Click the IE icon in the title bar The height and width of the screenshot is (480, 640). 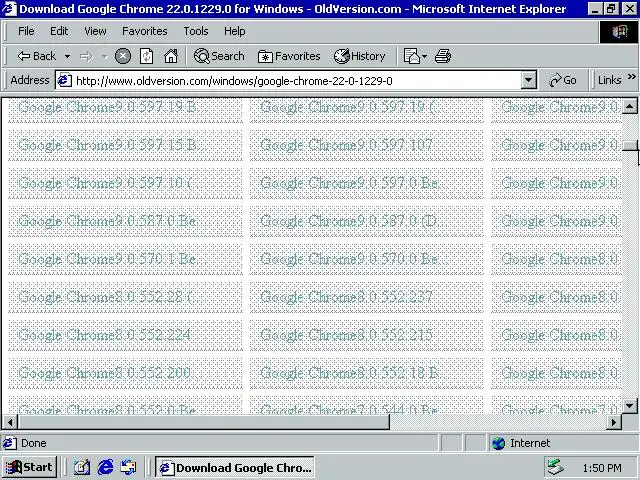pos(10,9)
